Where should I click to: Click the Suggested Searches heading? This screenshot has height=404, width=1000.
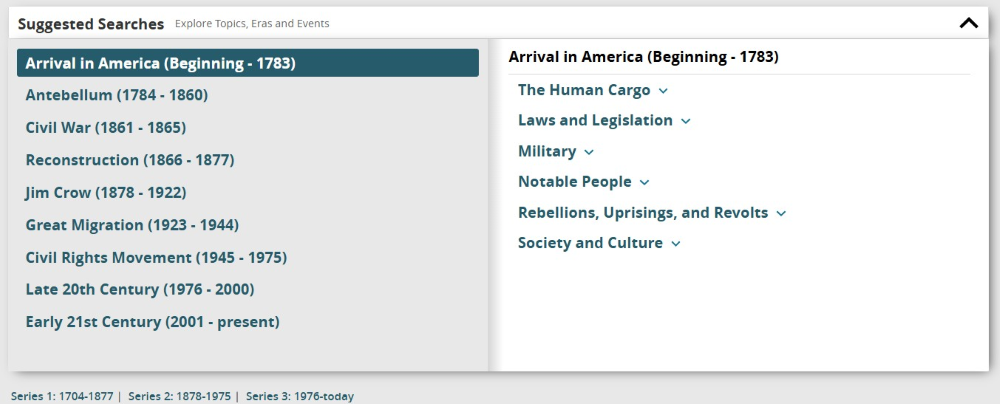coord(90,23)
